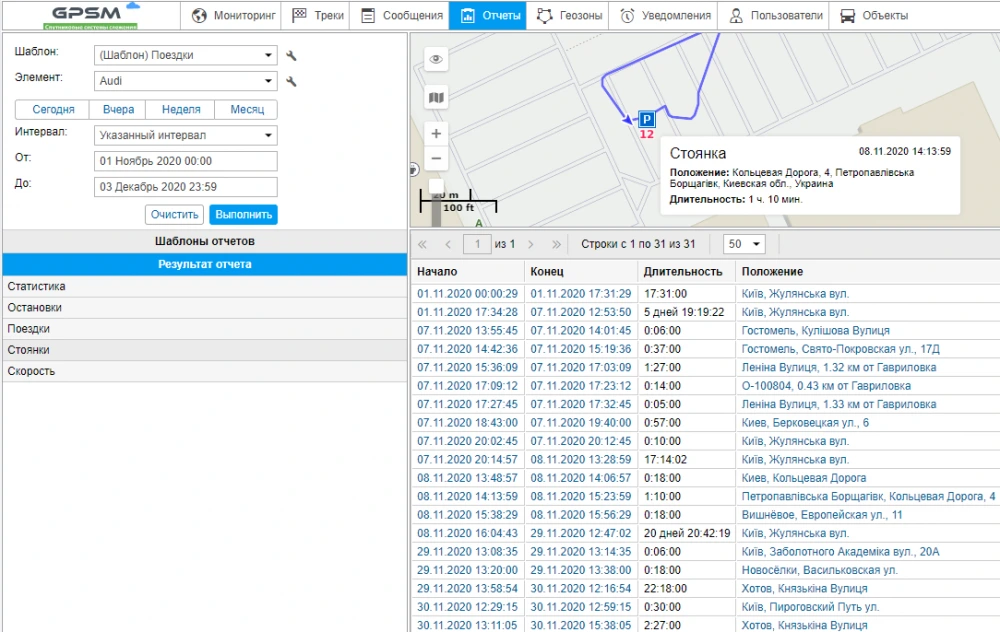This screenshot has width=1000, height=633.
Task: Click the wrench icon next to Audi element
Action: click(x=291, y=81)
